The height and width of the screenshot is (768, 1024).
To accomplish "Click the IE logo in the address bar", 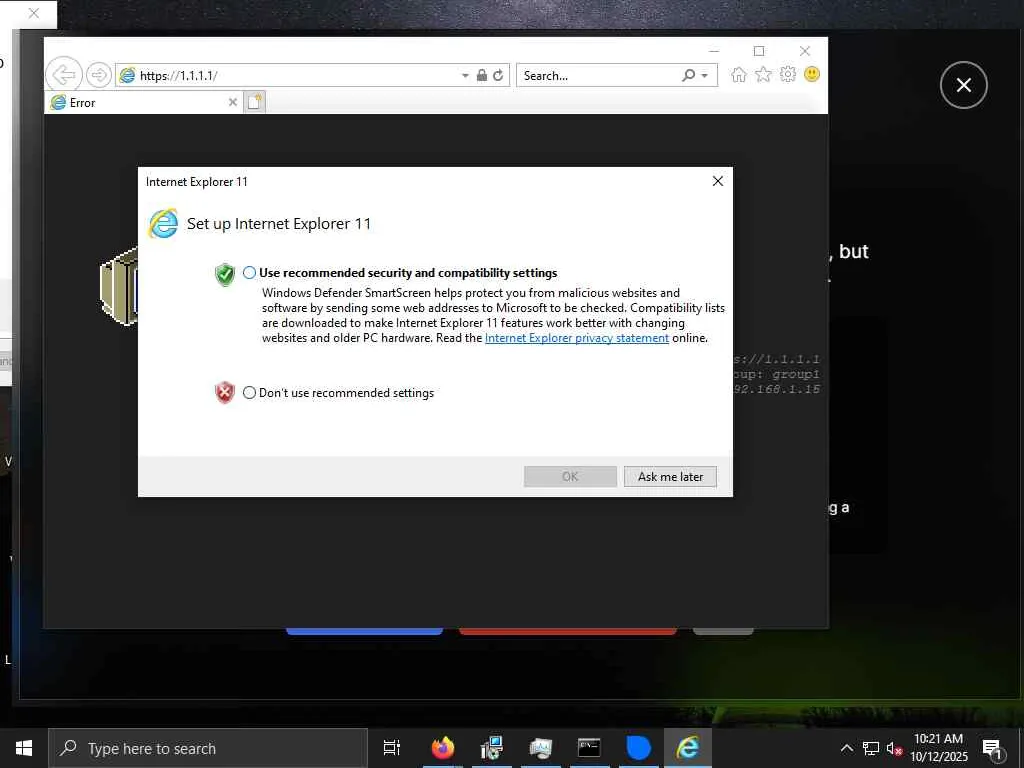I will pos(127,75).
